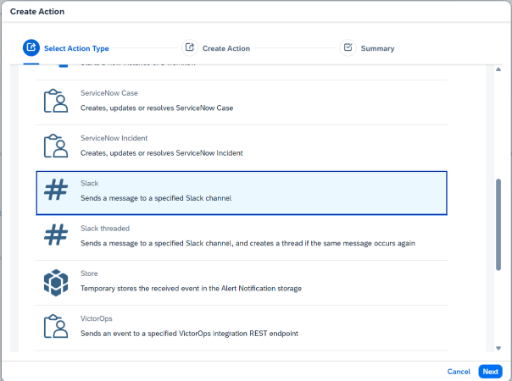
Task: Choose the Slack threaded action description
Action: [x=248, y=243]
